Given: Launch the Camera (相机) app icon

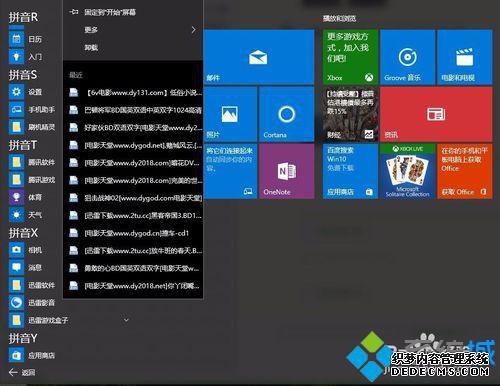Looking at the screenshot, I should point(16,250).
